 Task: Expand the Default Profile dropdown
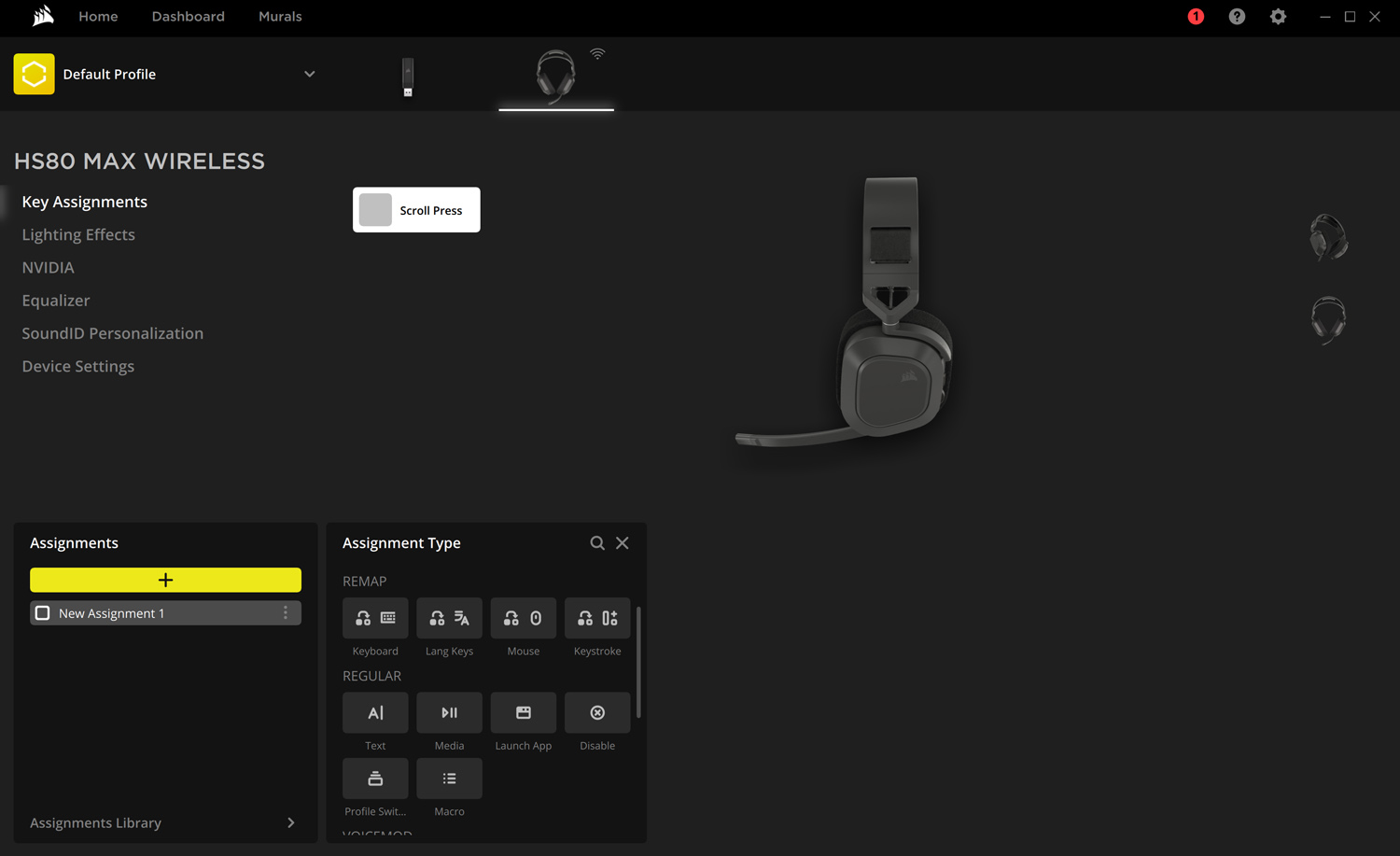coord(310,75)
